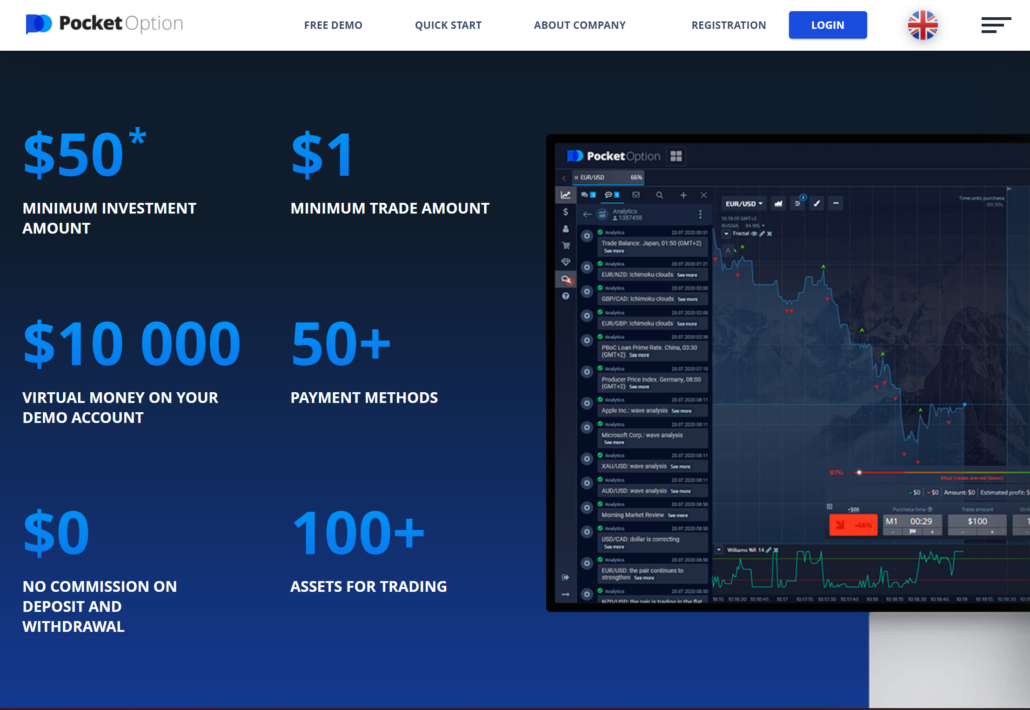Switch to the first chats tab
1030x710 pixels.
pyautogui.click(x=588, y=195)
